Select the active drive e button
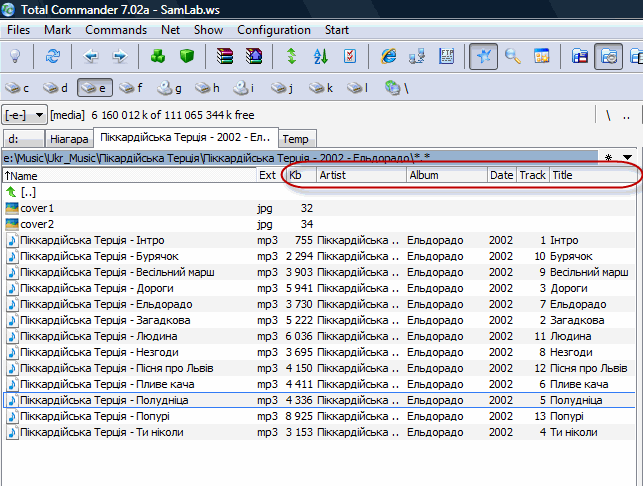 tap(95, 88)
